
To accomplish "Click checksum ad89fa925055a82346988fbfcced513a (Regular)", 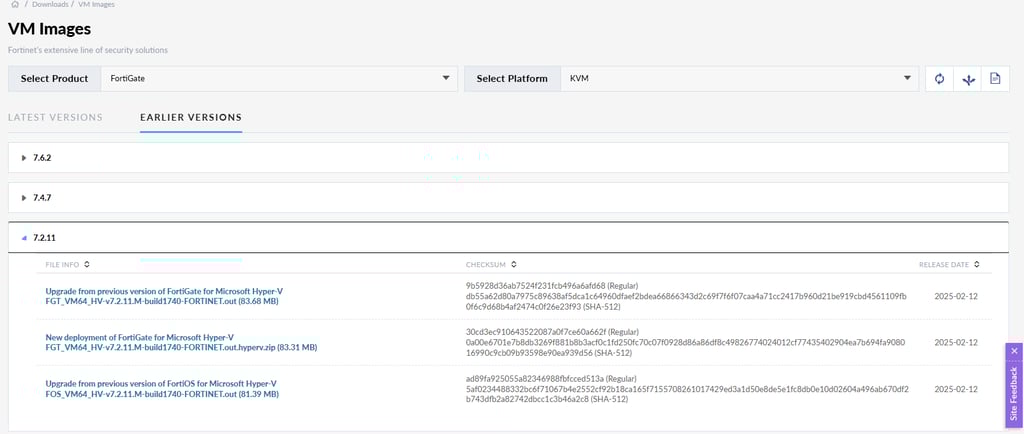I will tap(552, 378).
